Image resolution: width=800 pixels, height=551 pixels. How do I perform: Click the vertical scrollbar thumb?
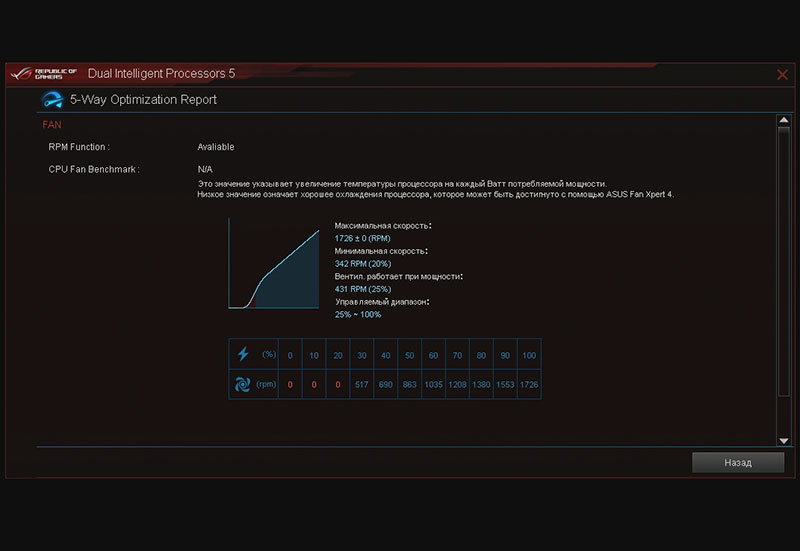pos(784,261)
